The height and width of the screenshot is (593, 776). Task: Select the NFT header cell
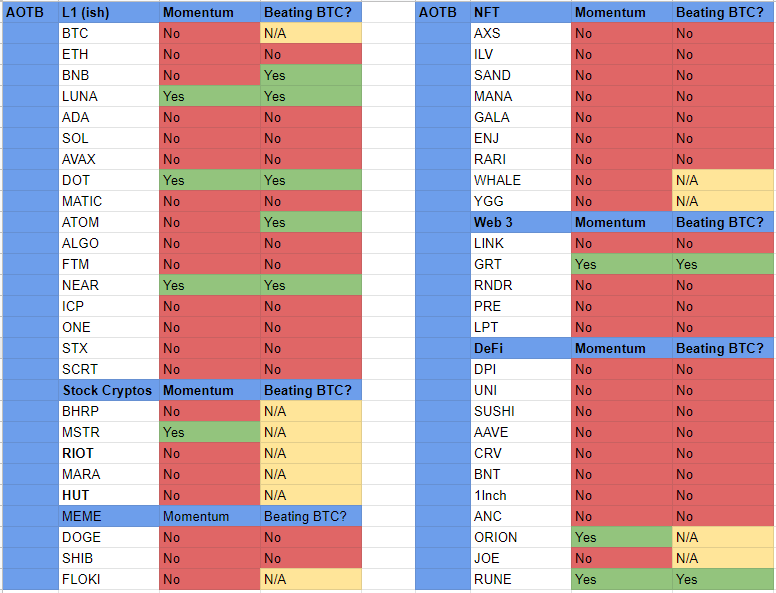point(521,12)
